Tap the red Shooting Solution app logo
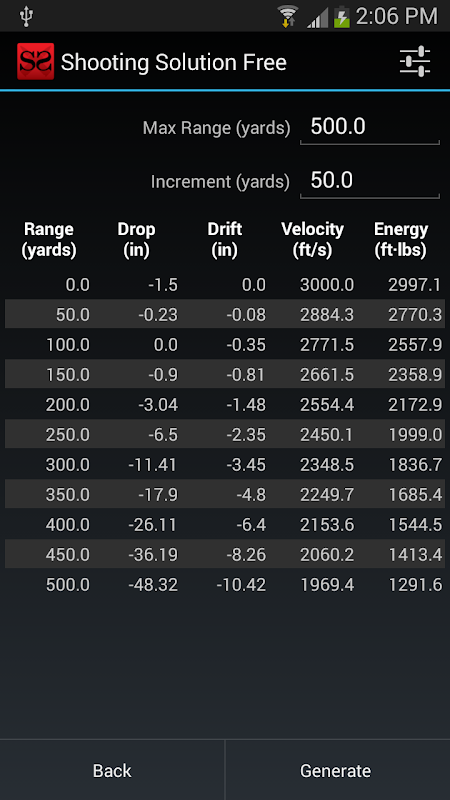450x800 pixels. coord(35,61)
